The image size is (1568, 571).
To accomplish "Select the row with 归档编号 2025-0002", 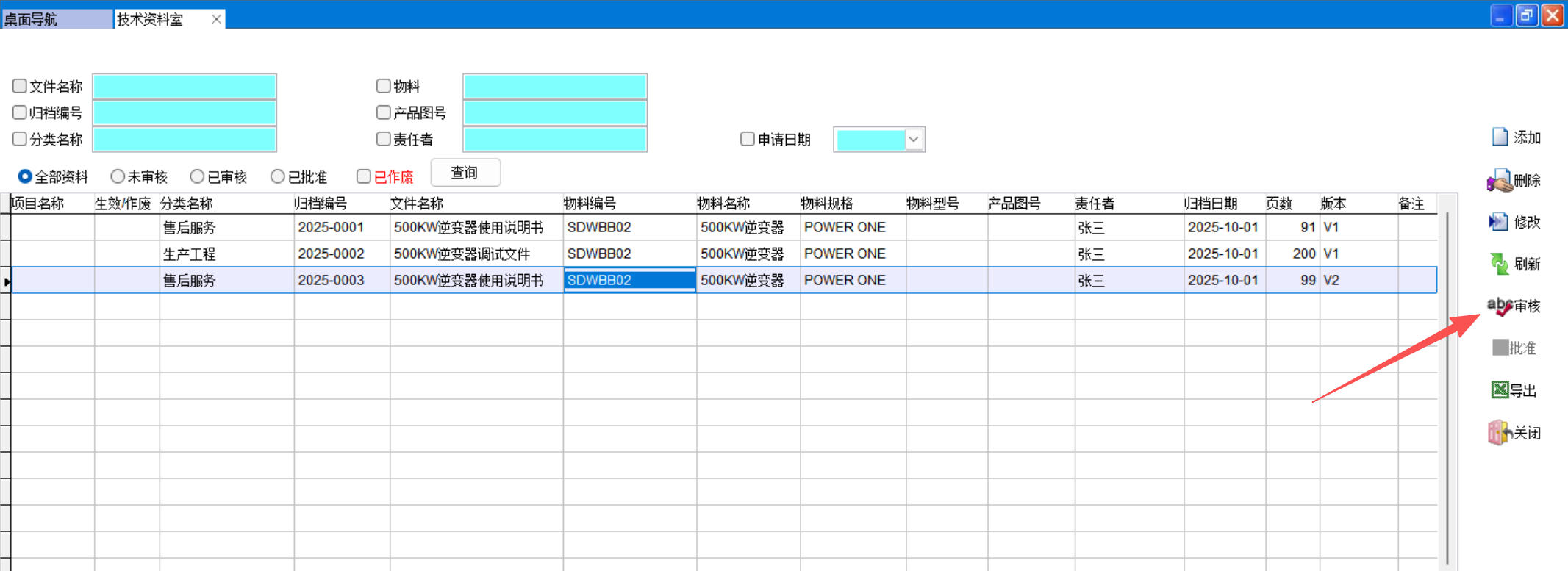I will pos(331,254).
